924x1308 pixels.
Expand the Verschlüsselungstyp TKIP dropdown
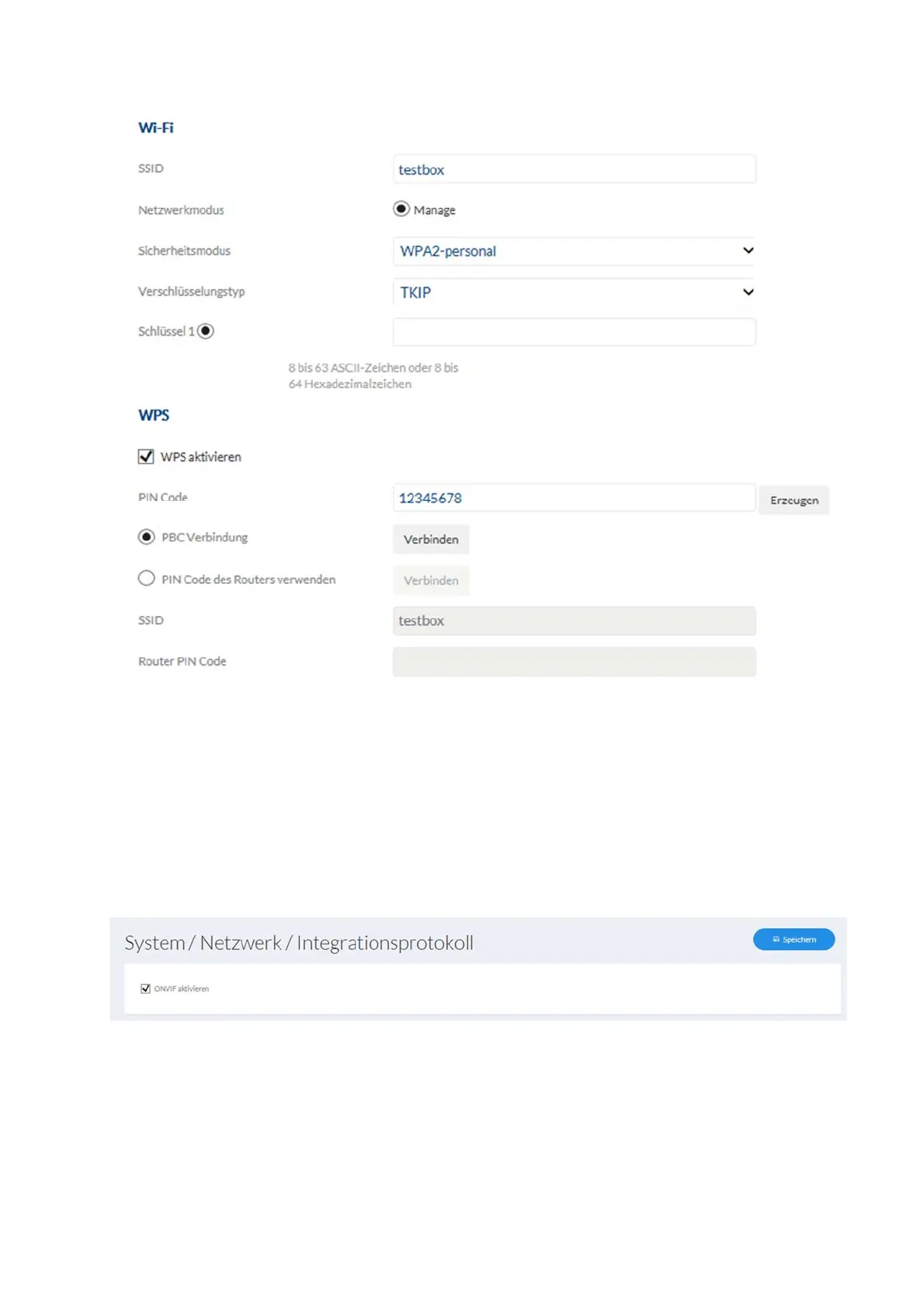point(573,292)
